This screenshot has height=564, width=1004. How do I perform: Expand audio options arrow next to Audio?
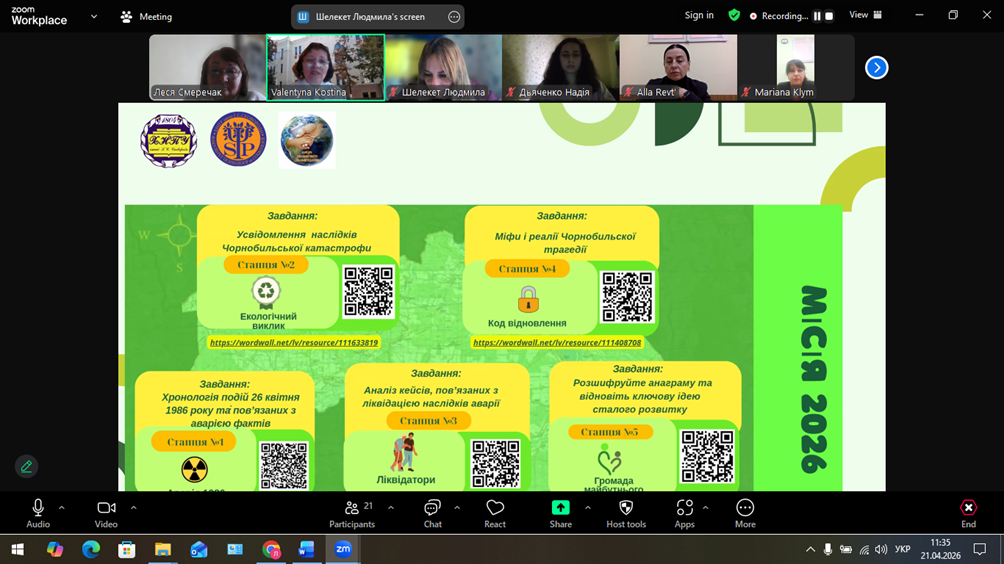(62, 508)
